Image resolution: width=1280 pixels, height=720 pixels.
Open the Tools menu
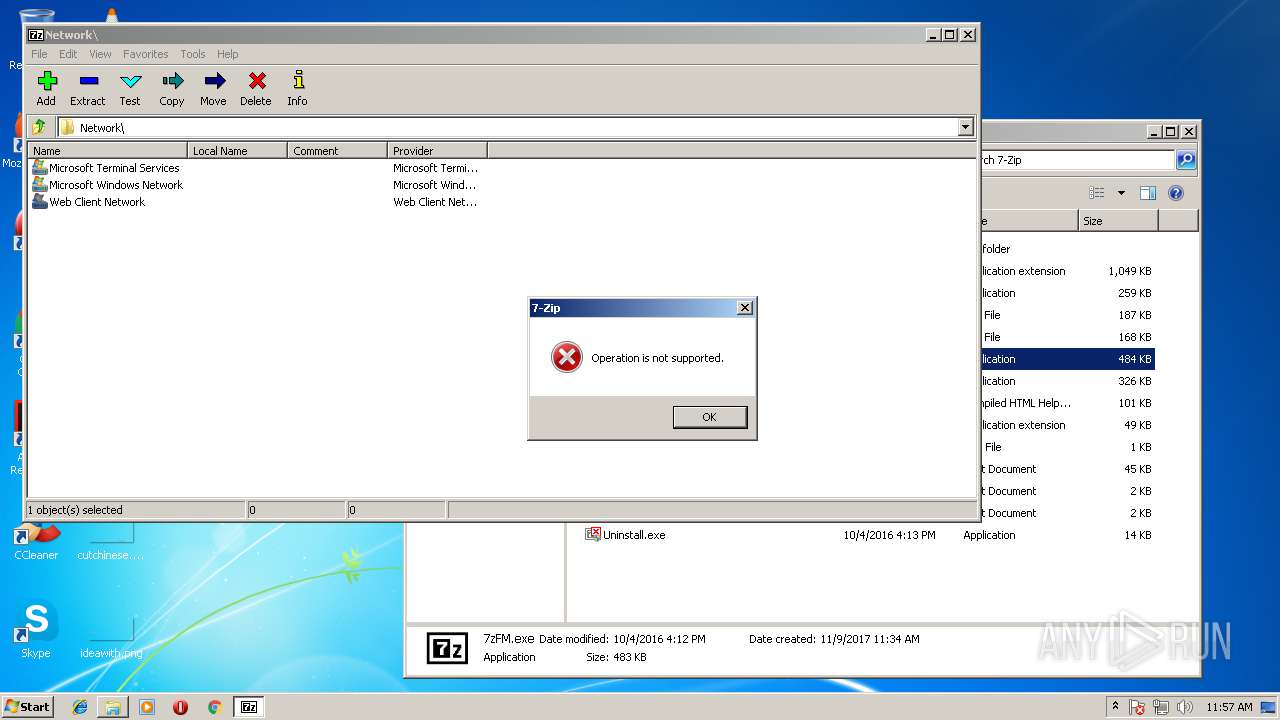pyautogui.click(x=193, y=54)
